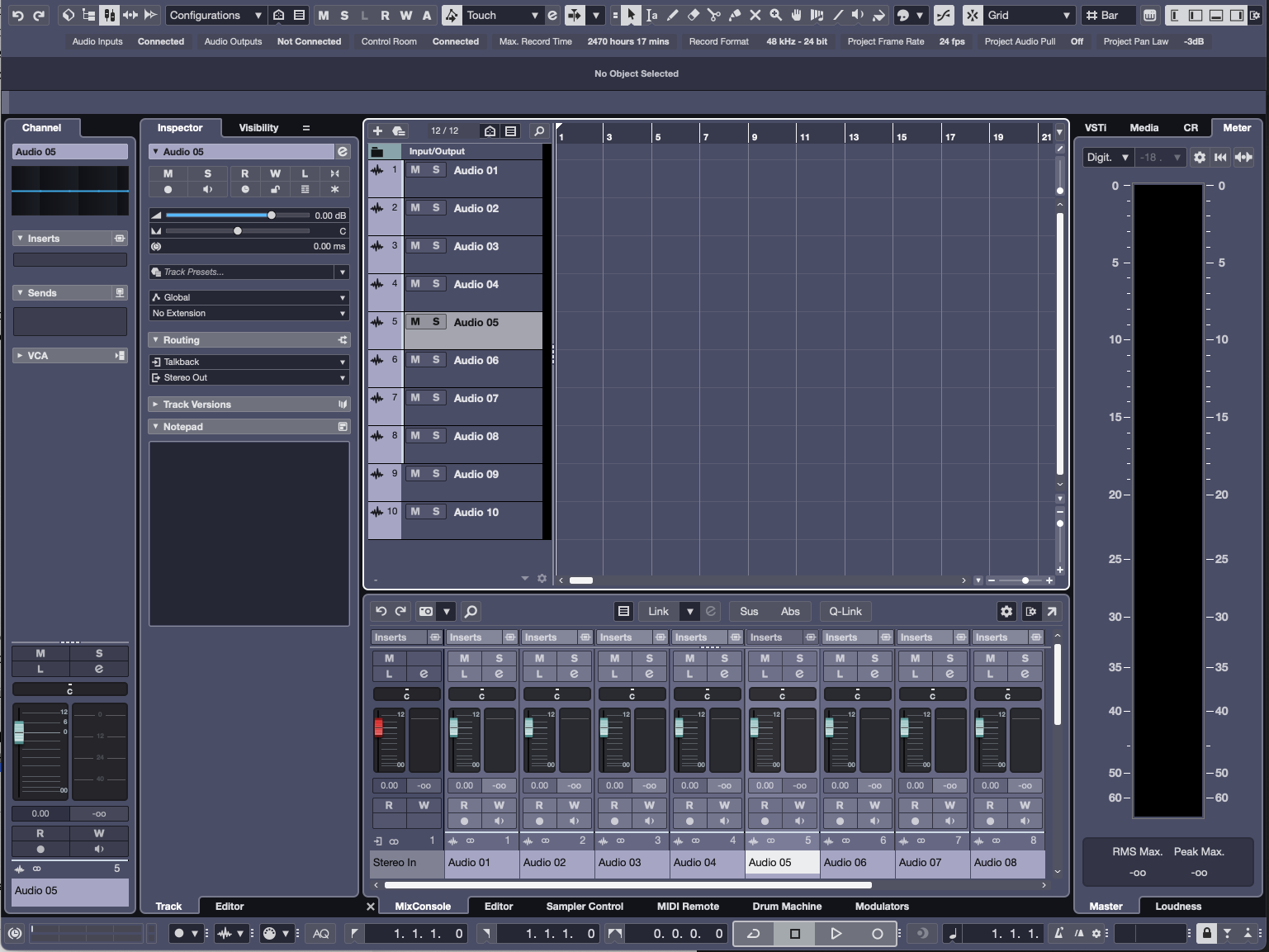Click the Play button in transport
Screen dimensions: 1269x952
836,933
